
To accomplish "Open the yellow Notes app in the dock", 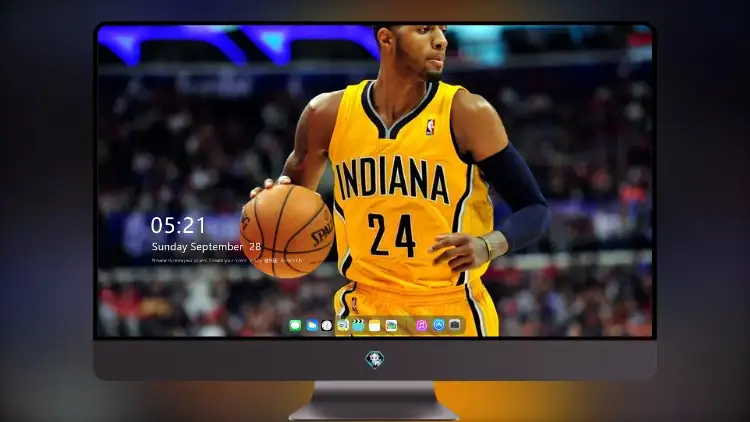I will click(x=375, y=326).
